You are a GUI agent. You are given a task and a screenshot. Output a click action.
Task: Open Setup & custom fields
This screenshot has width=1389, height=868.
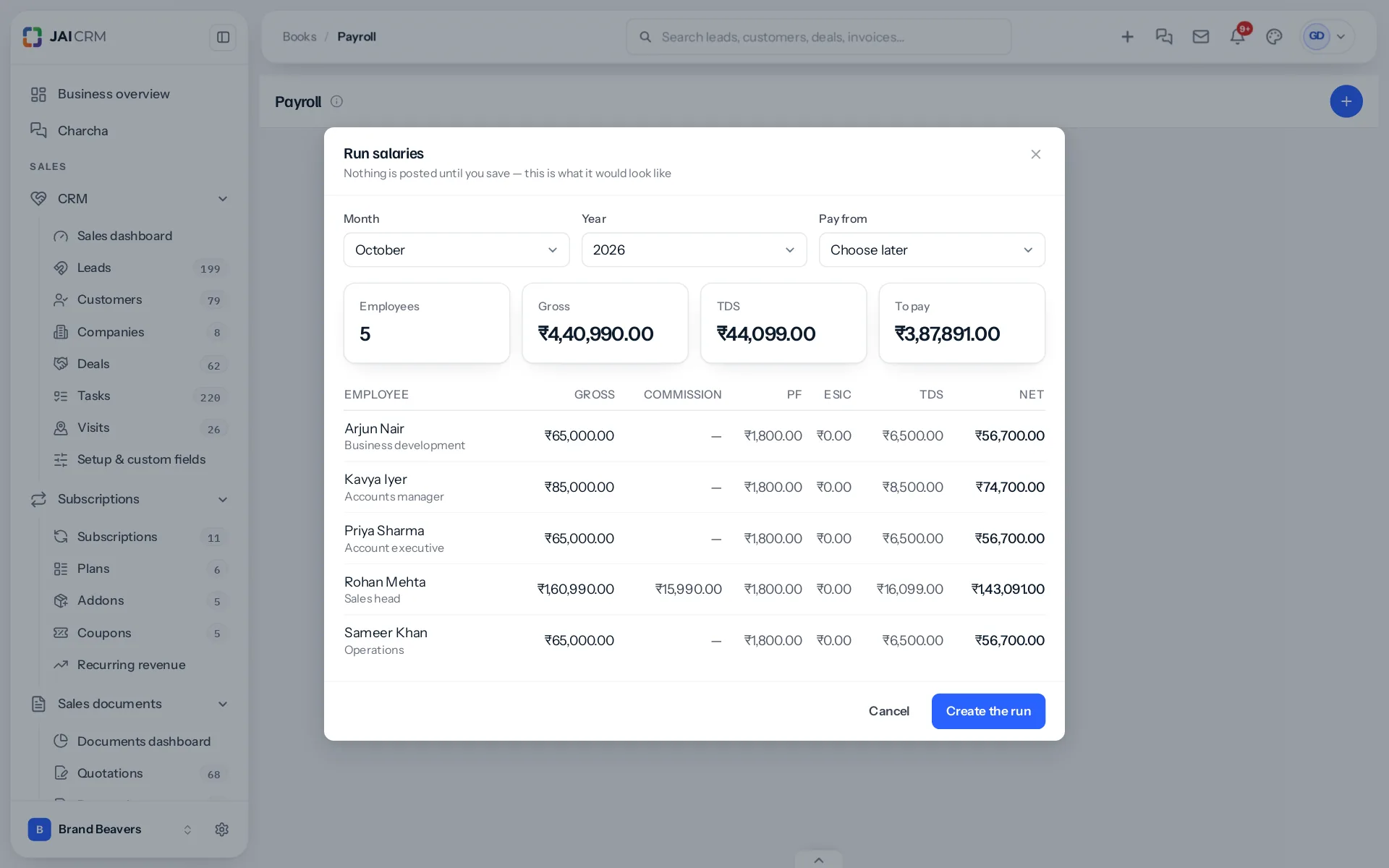point(140,459)
